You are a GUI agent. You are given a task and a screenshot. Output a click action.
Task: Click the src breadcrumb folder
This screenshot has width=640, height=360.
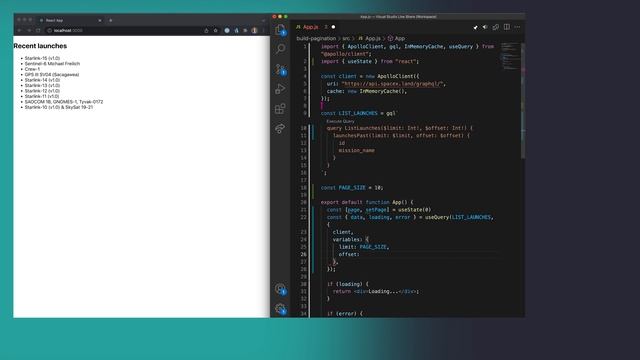click(346, 38)
